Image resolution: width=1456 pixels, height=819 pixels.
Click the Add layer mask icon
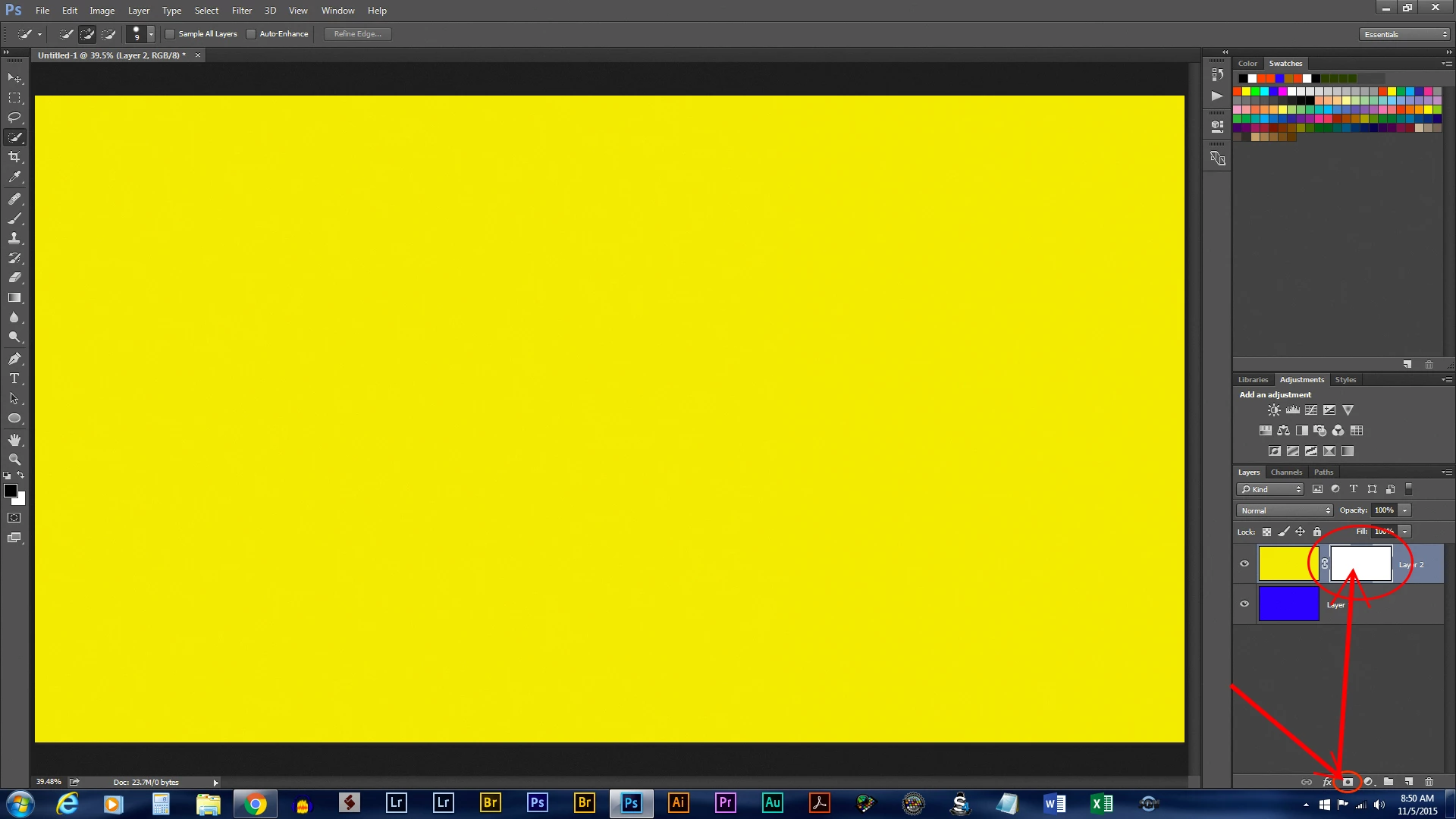[x=1348, y=782]
